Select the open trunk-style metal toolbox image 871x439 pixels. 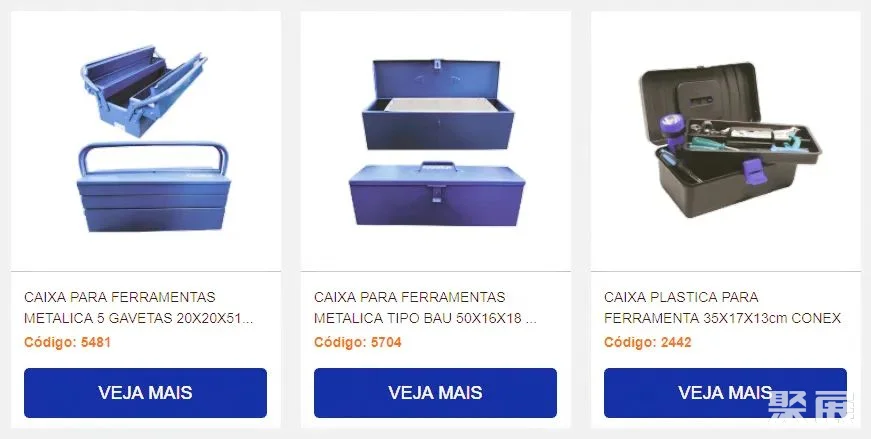(x=438, y=104)
